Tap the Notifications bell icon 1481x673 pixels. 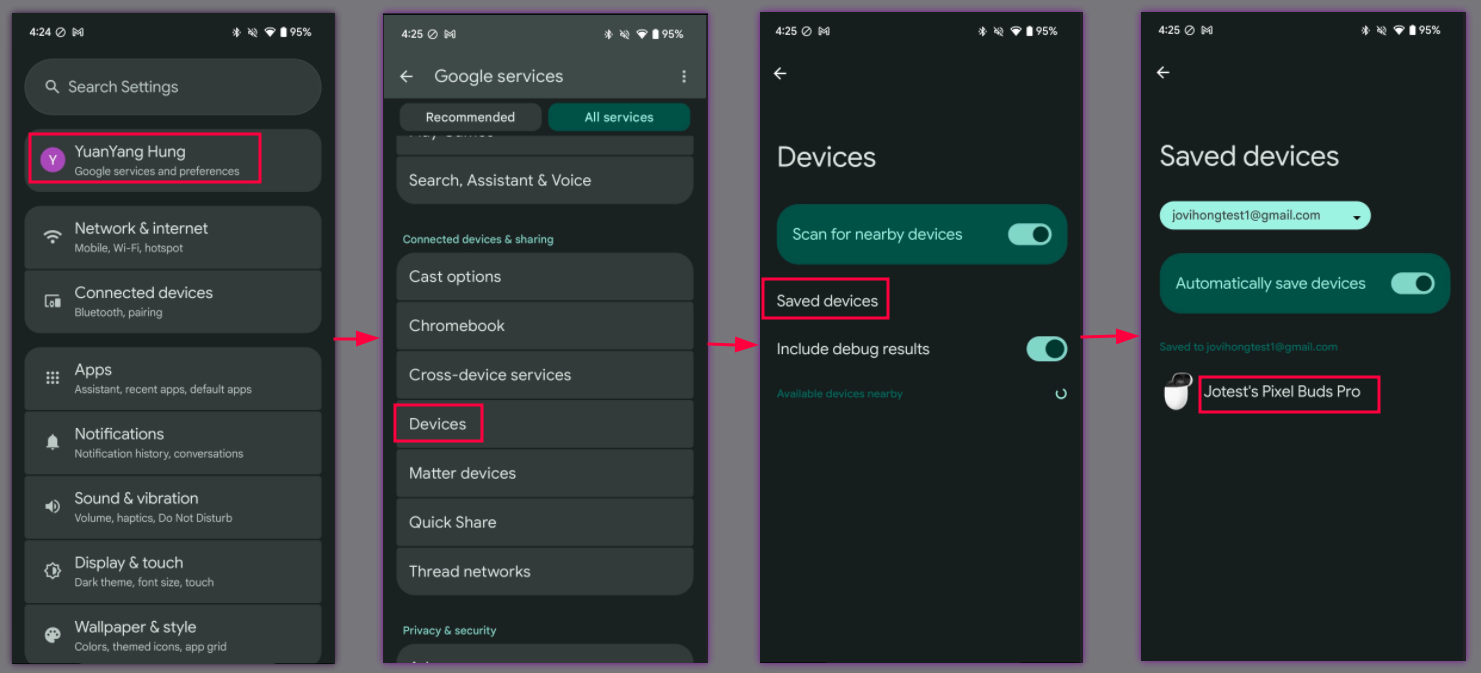52,442
